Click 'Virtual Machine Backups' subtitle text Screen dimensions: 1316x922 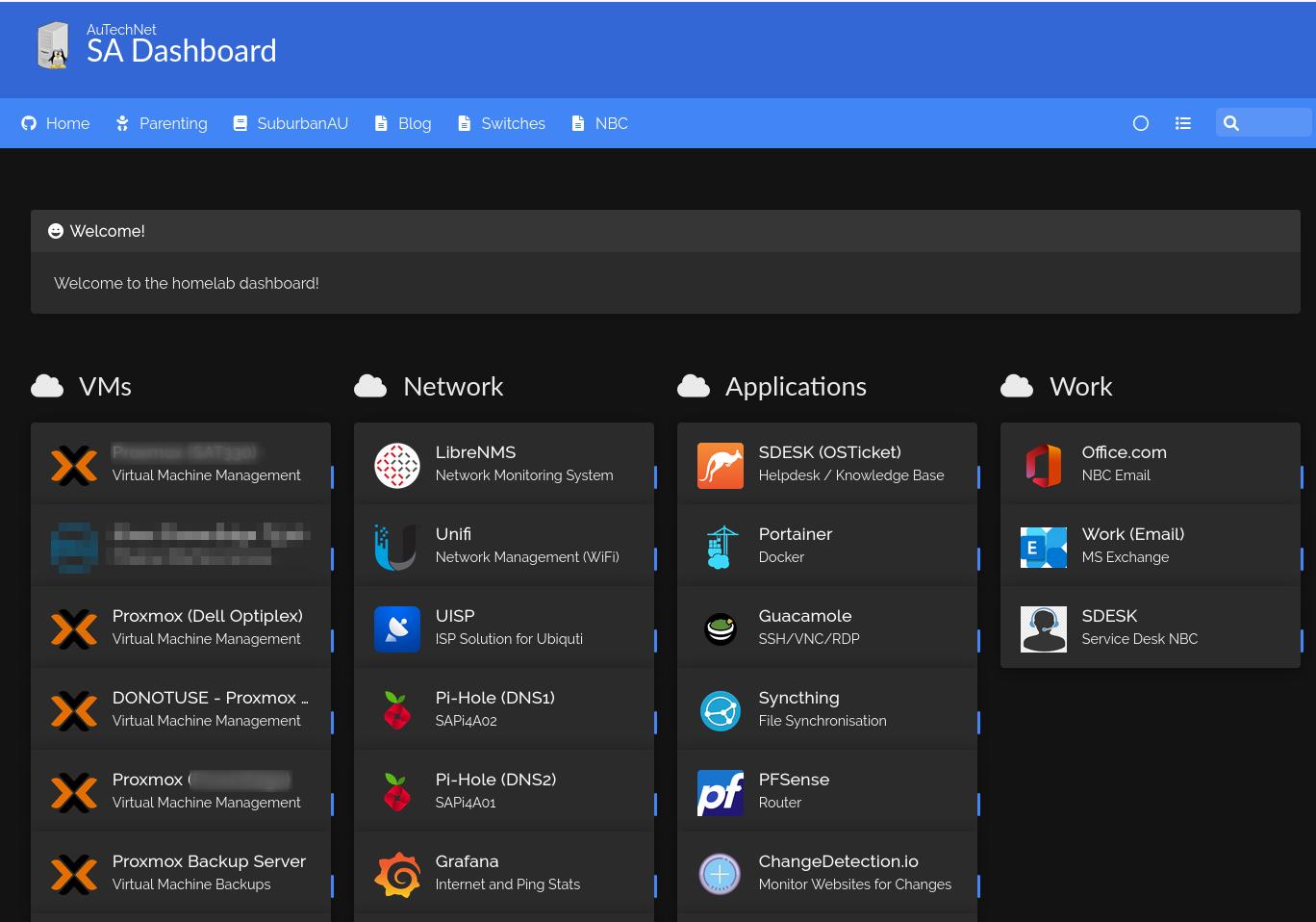pyautogui.click(x=191, y=884)
